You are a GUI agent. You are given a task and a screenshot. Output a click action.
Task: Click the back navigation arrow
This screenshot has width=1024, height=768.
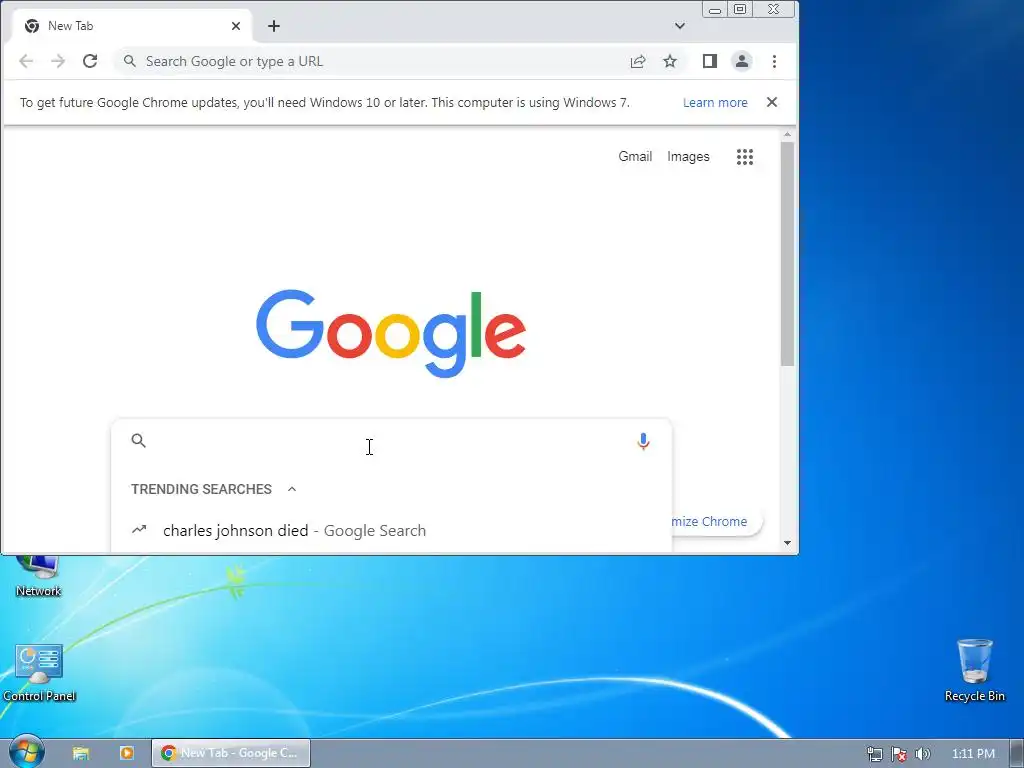pos(26,61)
